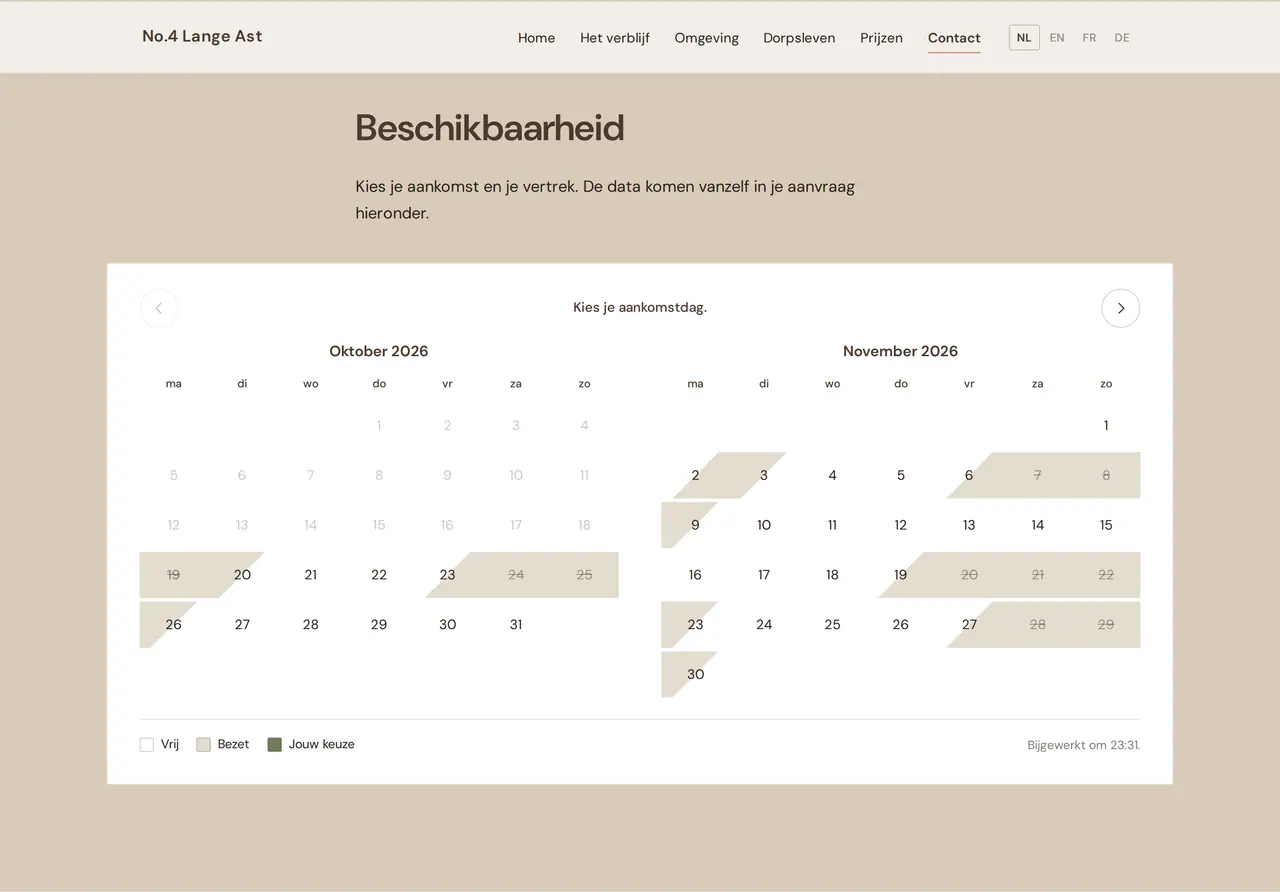Switch language to DE
Image resolution: width=1280 pixels, height=892 pixels.
tap(1122, 38)
